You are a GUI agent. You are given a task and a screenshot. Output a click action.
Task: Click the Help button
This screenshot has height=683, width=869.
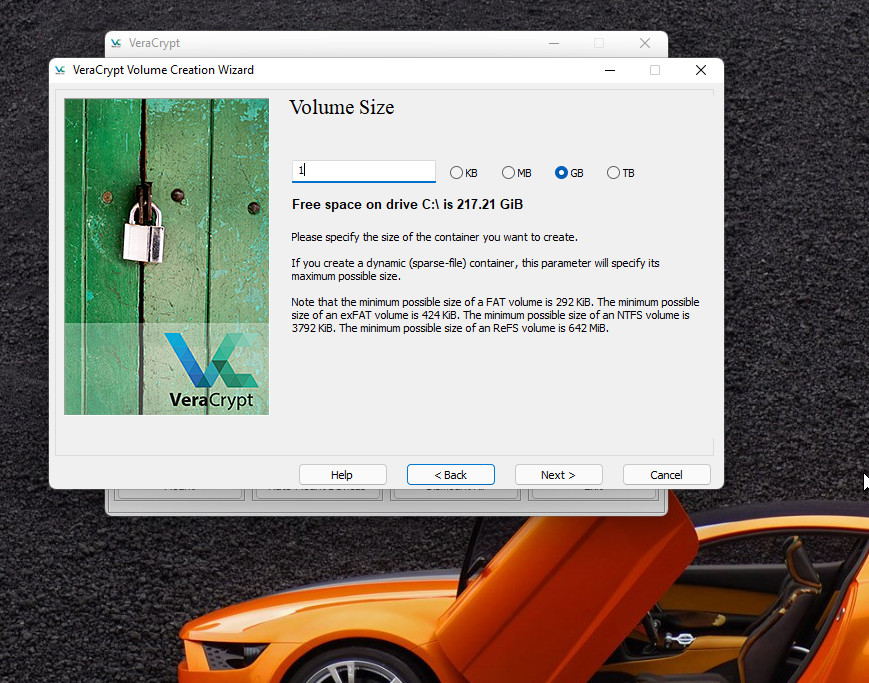point(343,475)
